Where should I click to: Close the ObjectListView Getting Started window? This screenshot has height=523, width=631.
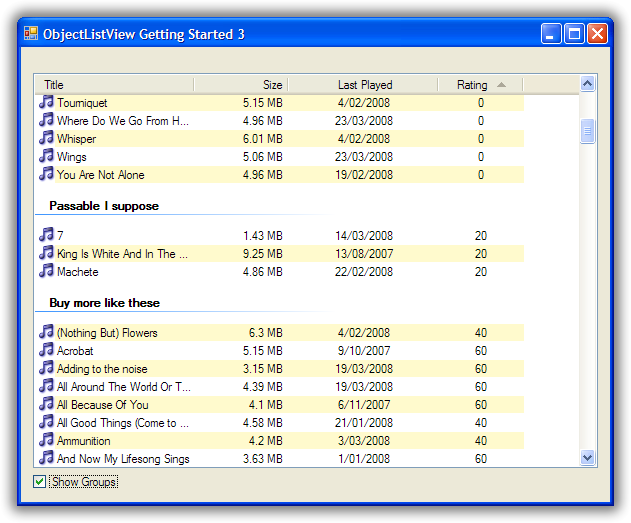coord(597,33)
